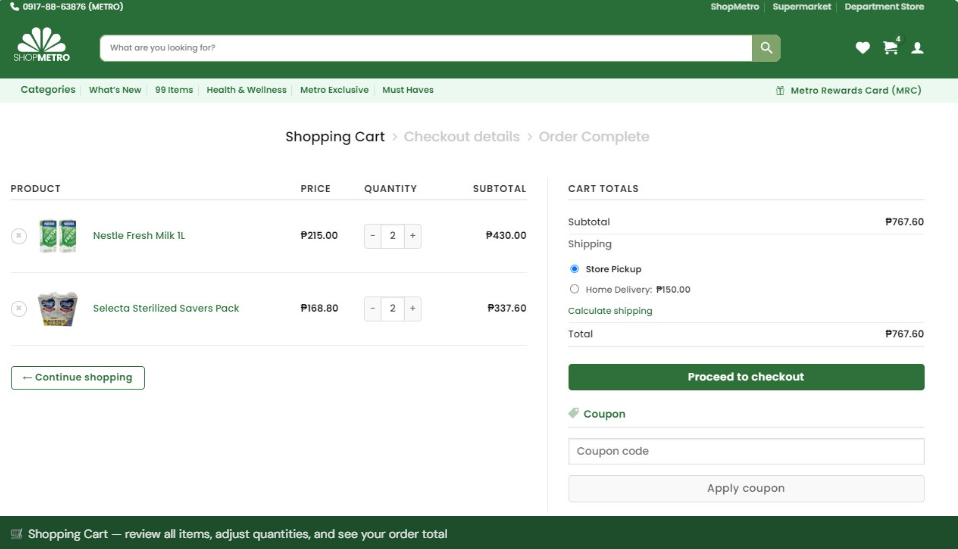The image size is (958, 549).
Task: Decrease Nestle Fresh Milk quantity
Action: pos(373,236)
